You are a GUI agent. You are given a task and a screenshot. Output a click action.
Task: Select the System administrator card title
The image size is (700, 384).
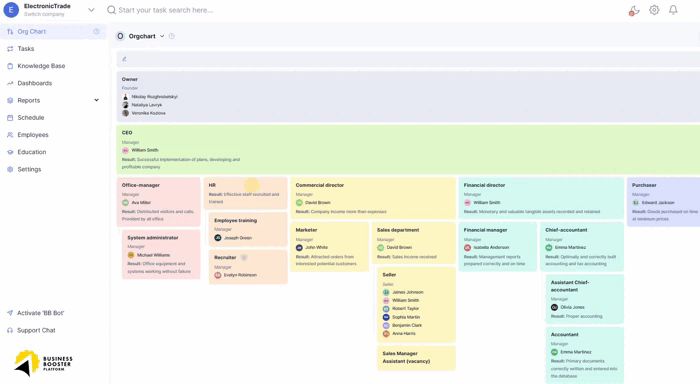tap(153, 238)
